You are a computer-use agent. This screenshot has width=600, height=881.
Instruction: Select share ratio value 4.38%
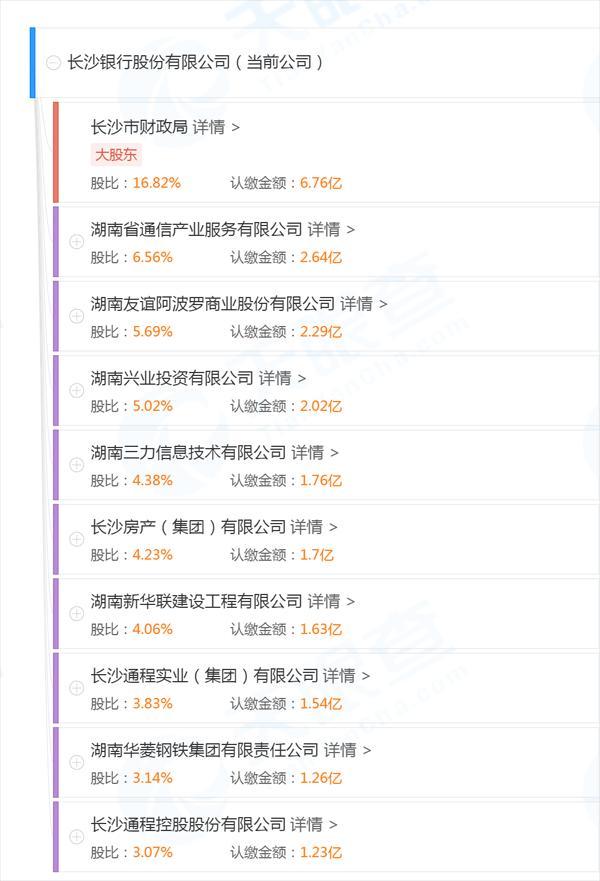click(153, 481)
